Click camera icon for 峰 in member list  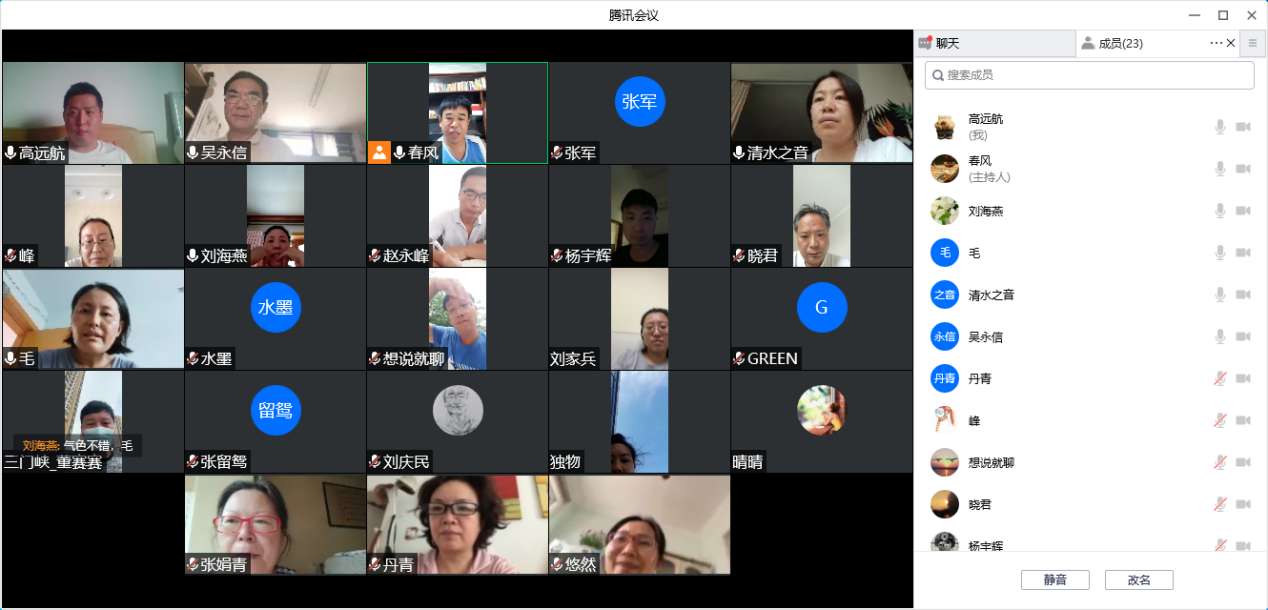1243,421
